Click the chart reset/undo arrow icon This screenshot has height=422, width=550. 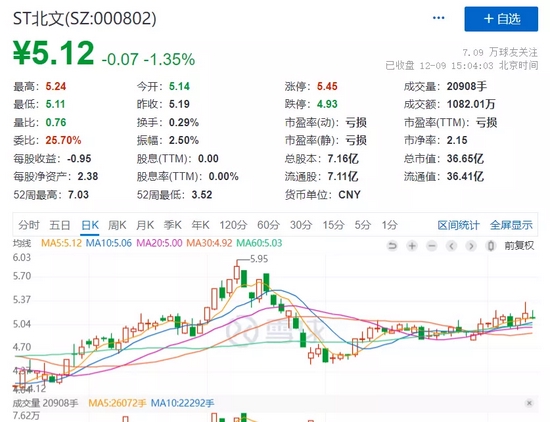click(392, 246)
